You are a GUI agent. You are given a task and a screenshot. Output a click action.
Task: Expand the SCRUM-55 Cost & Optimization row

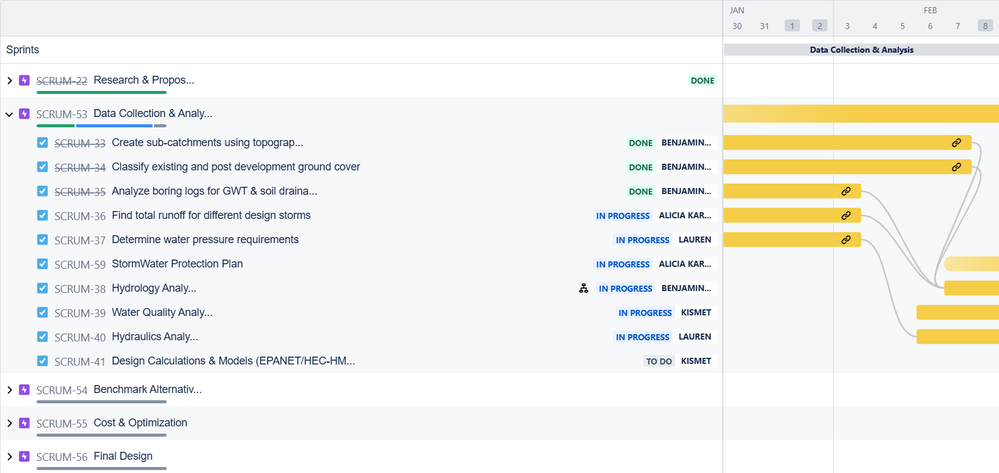pos(9,423)
